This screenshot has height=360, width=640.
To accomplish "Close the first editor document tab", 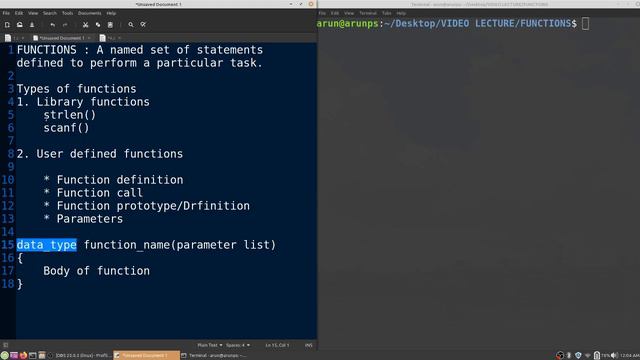I will 23,38.
